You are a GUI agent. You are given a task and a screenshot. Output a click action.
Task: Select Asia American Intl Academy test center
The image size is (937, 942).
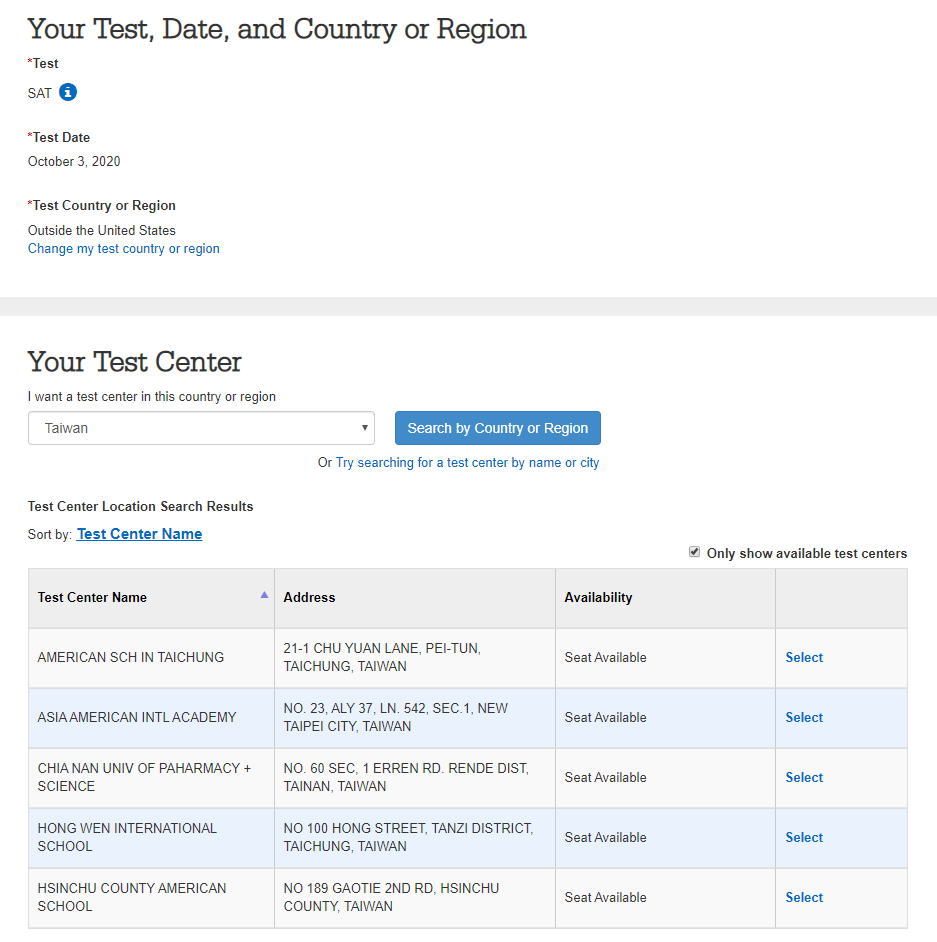804,717
